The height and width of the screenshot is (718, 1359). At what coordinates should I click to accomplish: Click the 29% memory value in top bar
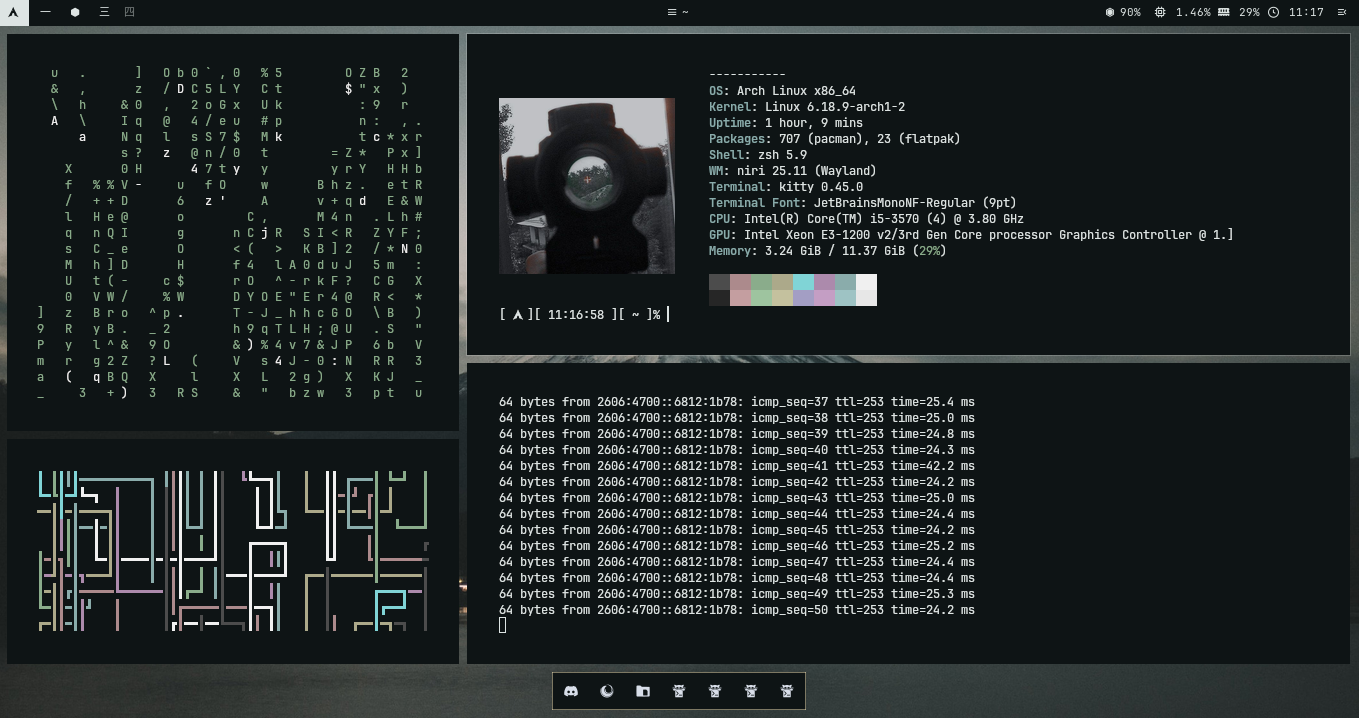click(x=1249, y=12)
